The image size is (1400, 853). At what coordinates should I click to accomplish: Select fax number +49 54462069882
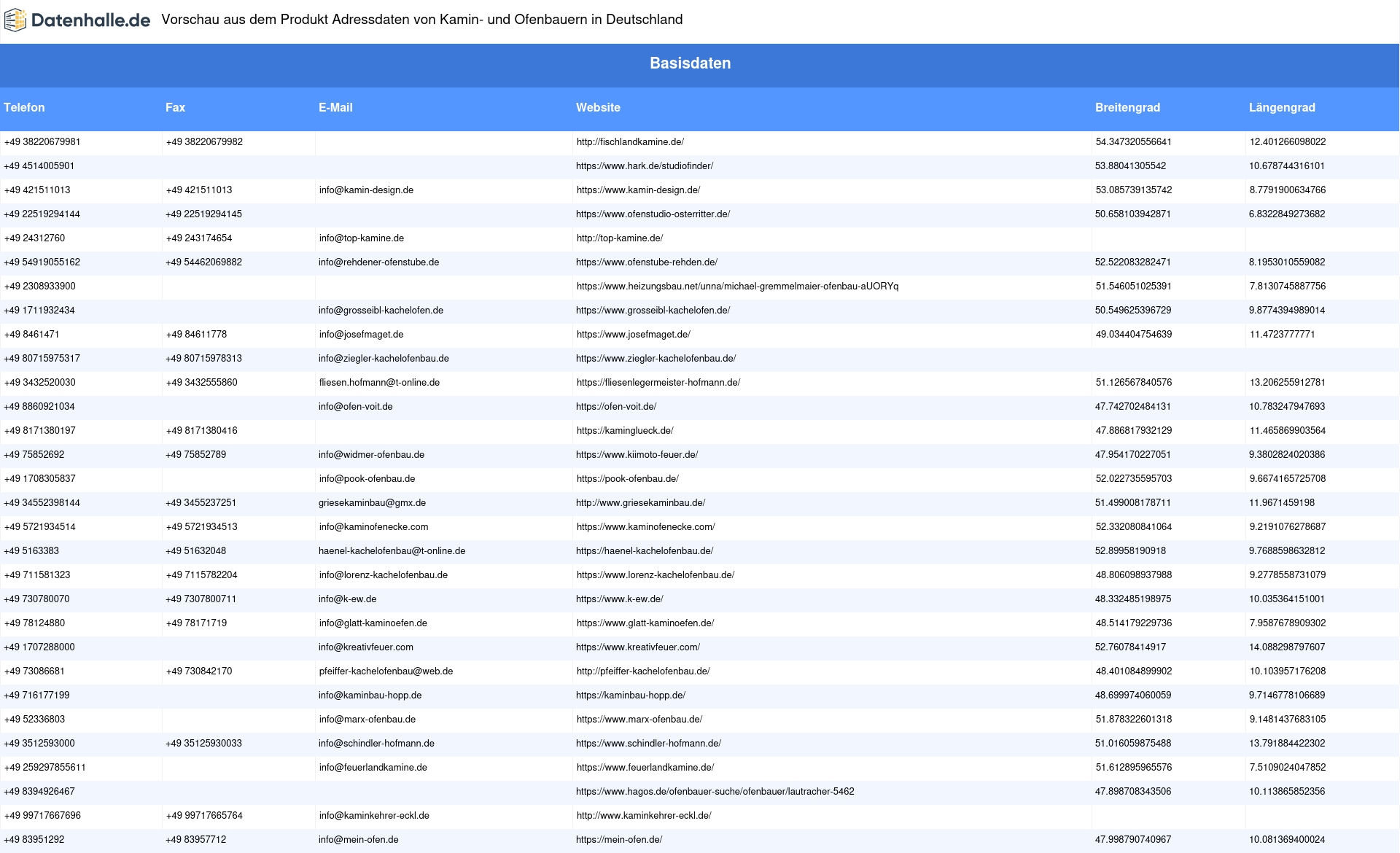pyautogui.click(x=203, y=262)
